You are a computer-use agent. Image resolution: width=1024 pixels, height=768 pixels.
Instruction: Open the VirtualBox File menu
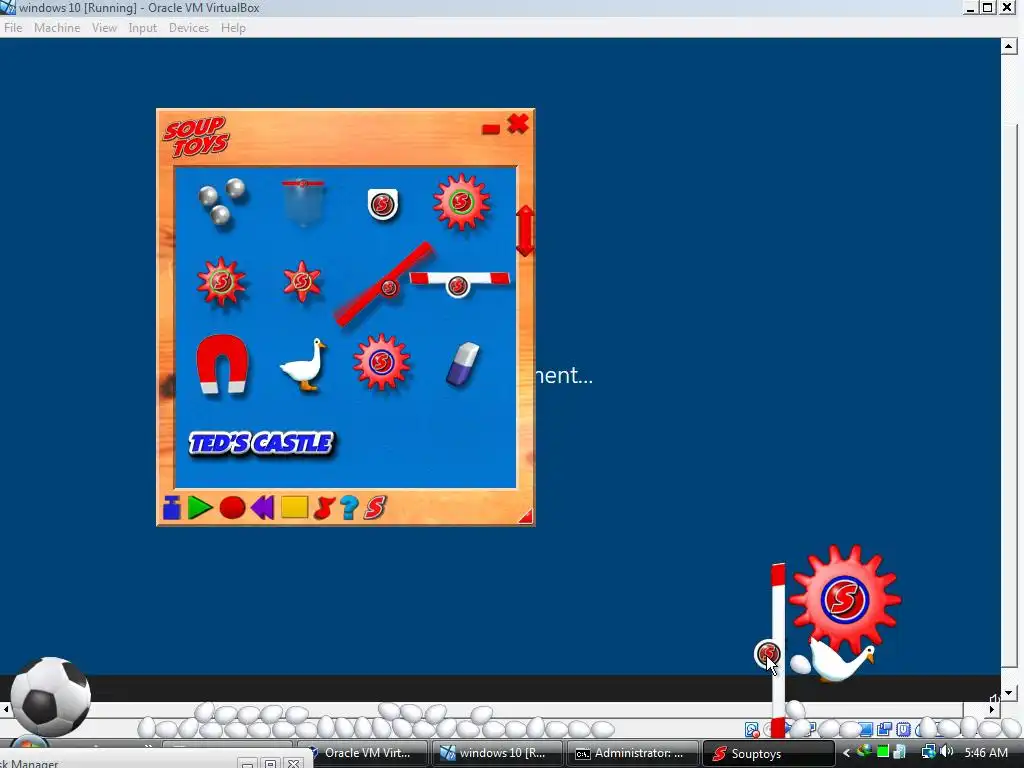(13, 28)
